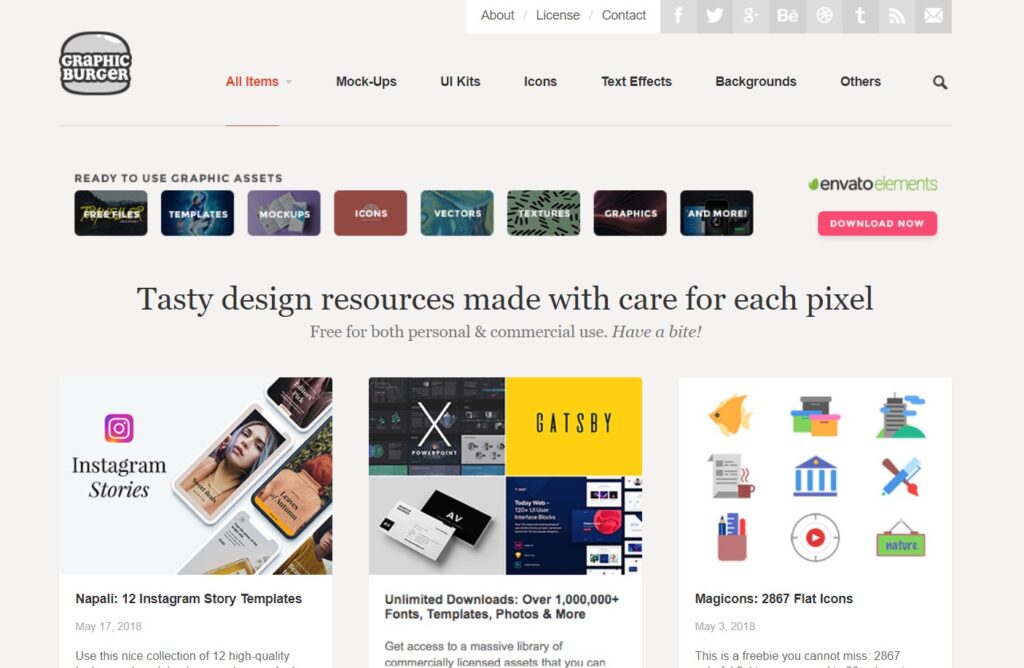Image resolution: width=1024 pixels, height=668 pixels.
Task: Open the Magicons flat icons preview image
Action: 813,477
